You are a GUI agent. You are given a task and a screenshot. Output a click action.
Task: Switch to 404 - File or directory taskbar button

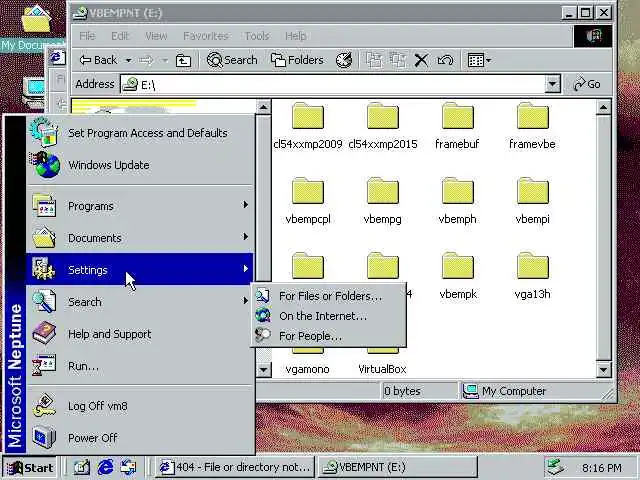(x=235, y=467)
